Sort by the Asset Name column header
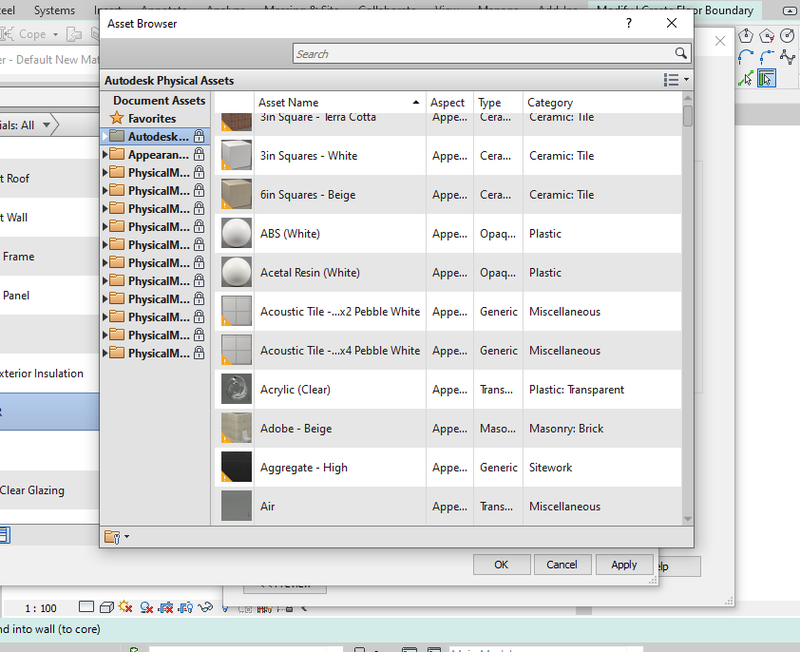Image resolution: width=800 pixels, height=652 pixels. pos(339,103)
